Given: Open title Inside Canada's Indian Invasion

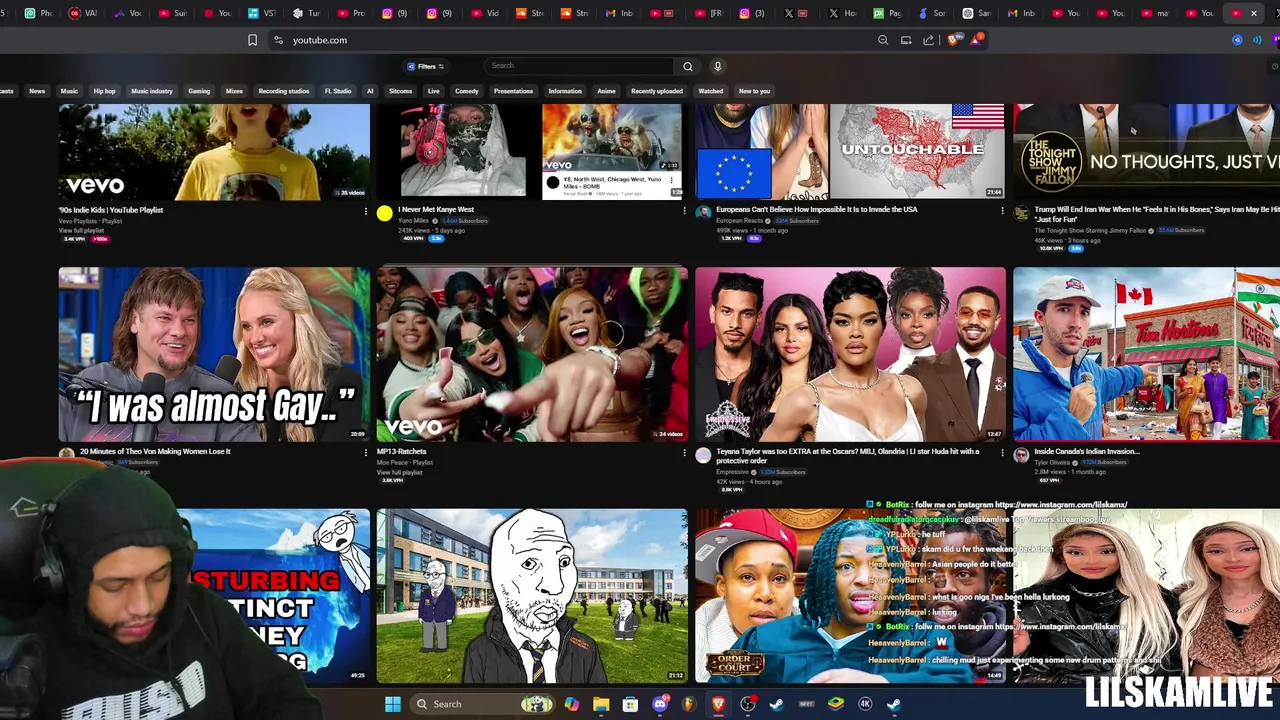Looking at the screenshot, I should (x=1086, y=451).
